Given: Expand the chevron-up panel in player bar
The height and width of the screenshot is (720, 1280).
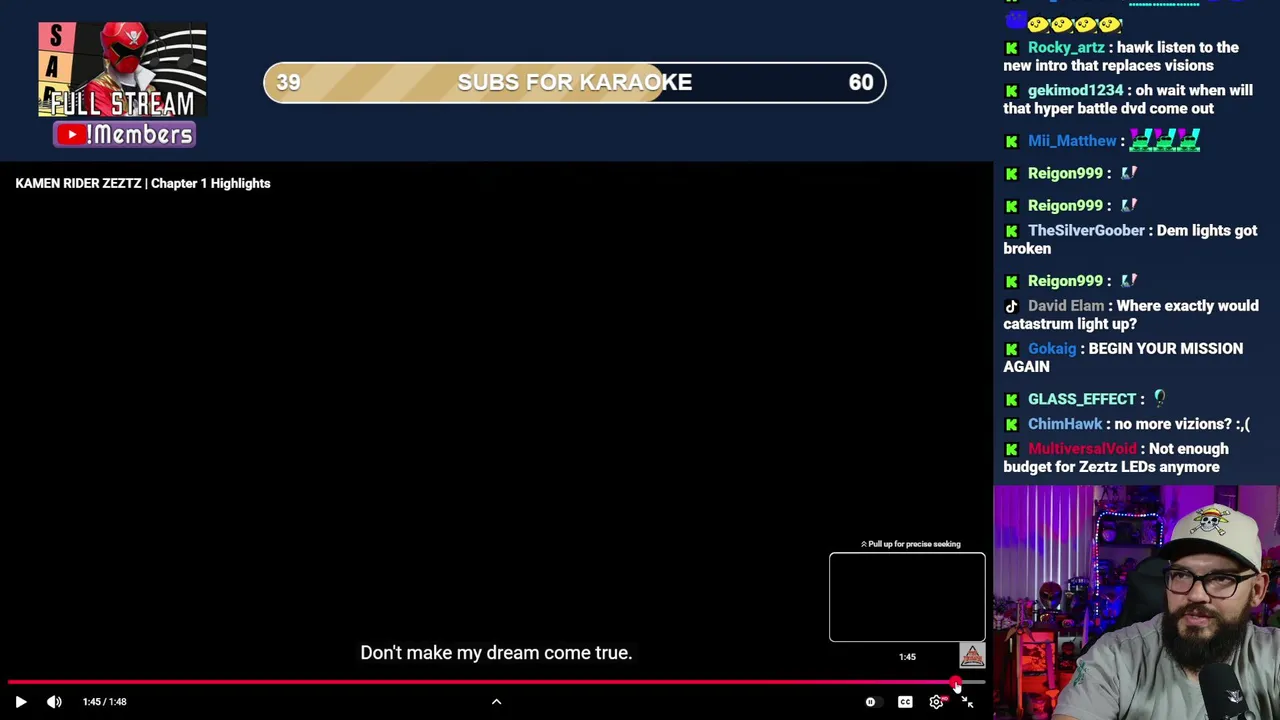Looking at the screenshot, I should point(496,702).
